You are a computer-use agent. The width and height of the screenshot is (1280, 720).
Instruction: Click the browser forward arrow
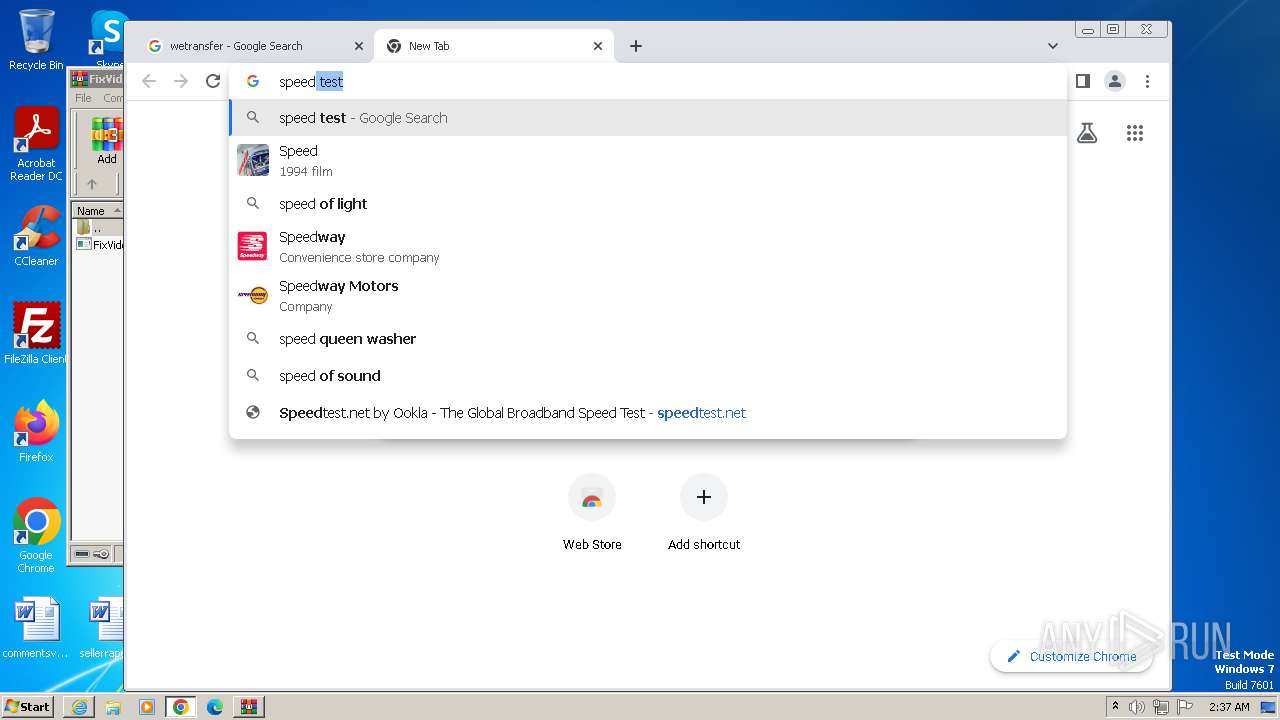coord(181,81)
